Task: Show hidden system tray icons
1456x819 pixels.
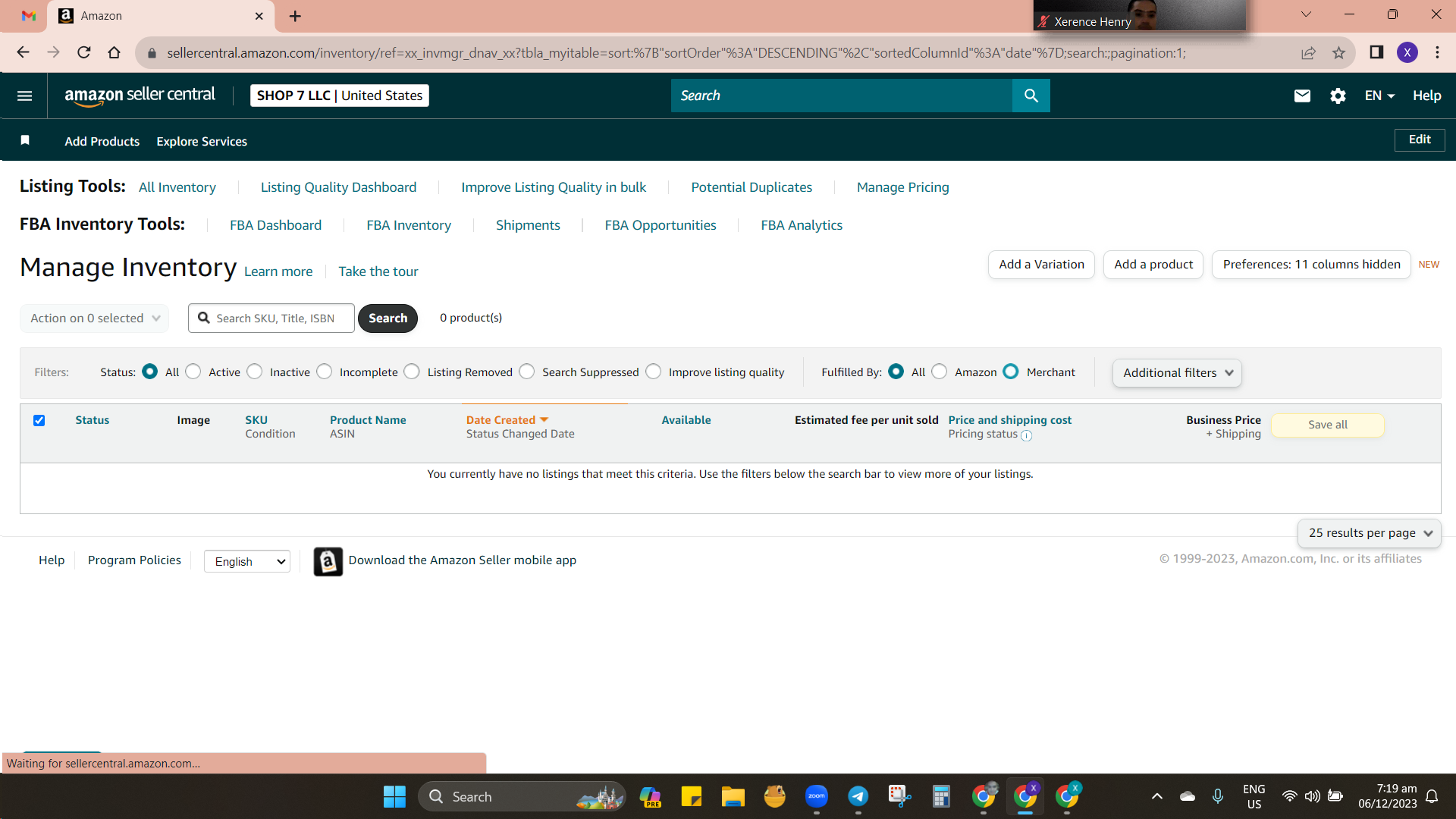Action: click(1157, 796)
